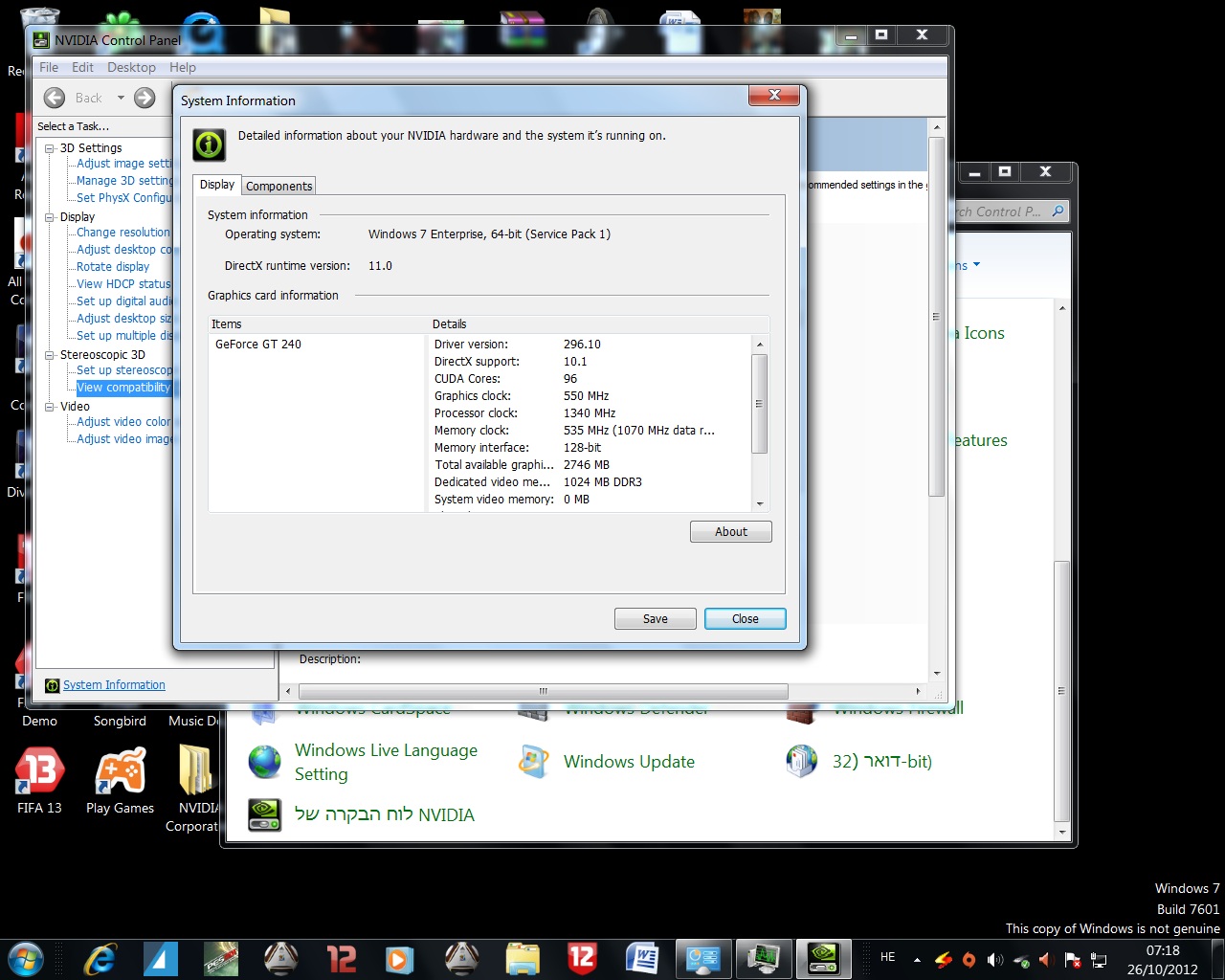Open the Help menu

[182, 67]
